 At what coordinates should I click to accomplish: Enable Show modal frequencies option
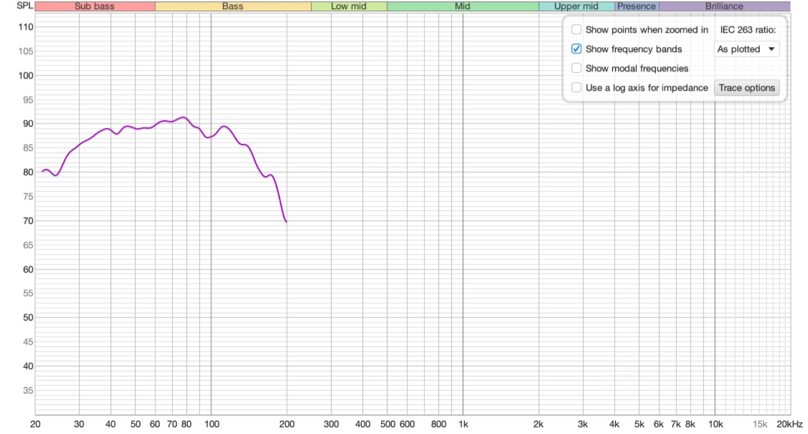[576, 68]
